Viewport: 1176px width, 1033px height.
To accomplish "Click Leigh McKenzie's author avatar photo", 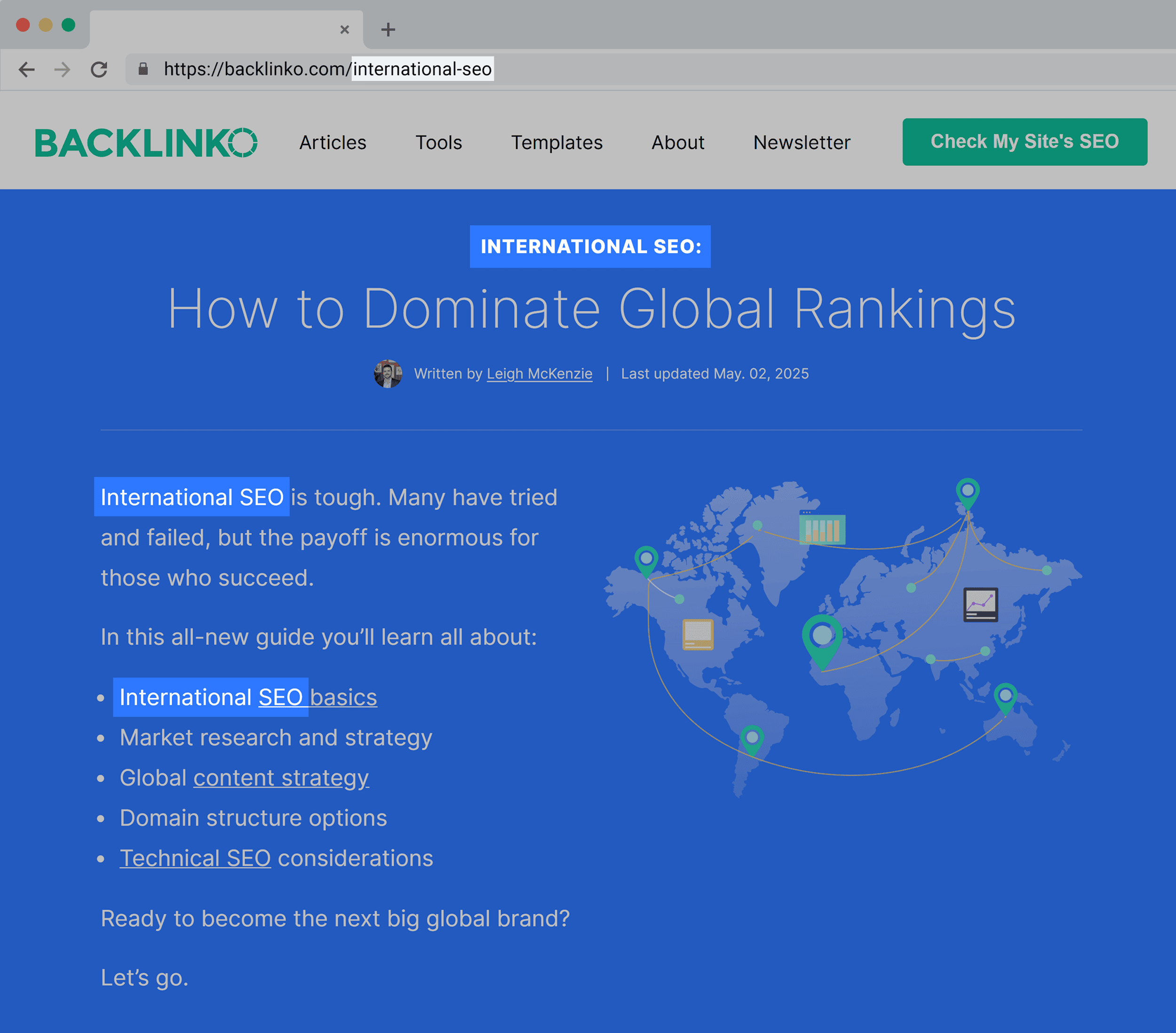I will point(389,373).
